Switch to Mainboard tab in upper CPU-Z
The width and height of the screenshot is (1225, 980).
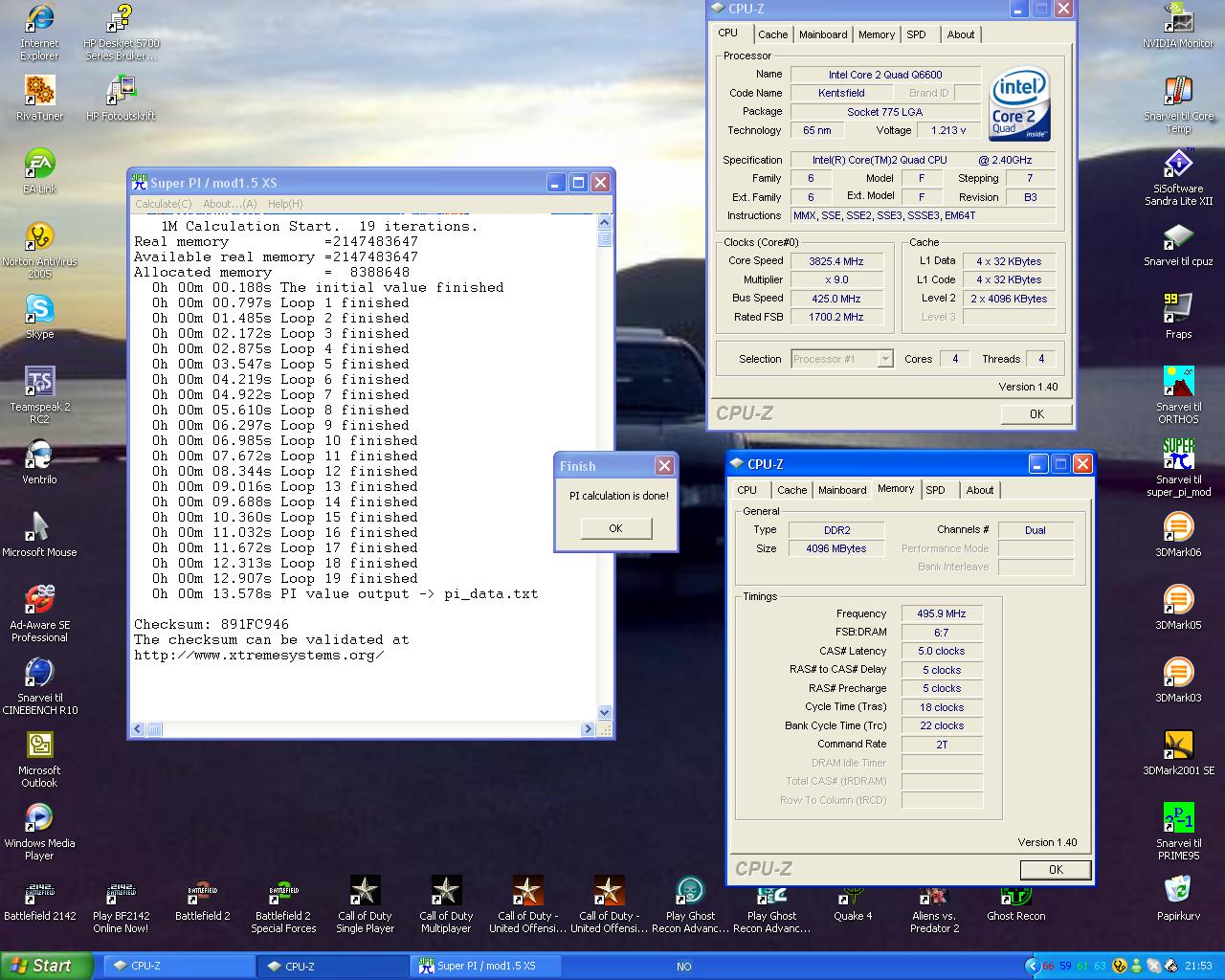(x=823, y=34)
